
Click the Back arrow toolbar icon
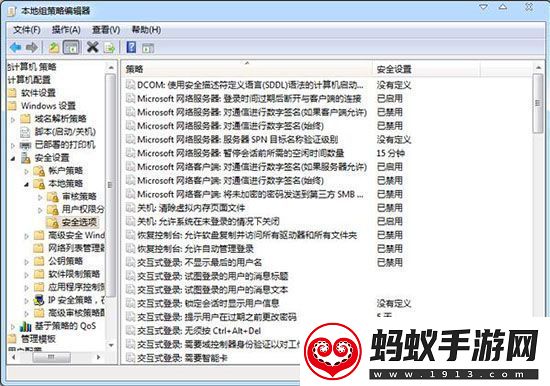click(16, 47)
